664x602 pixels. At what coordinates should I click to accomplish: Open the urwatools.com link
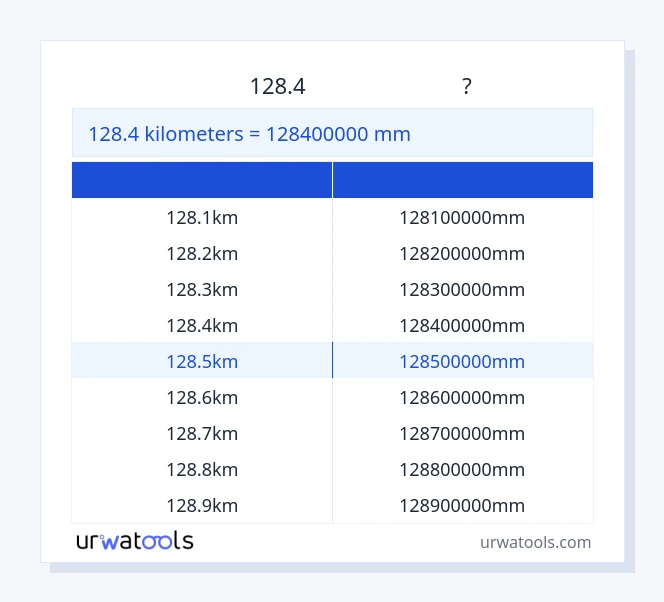tap(535, 542)
